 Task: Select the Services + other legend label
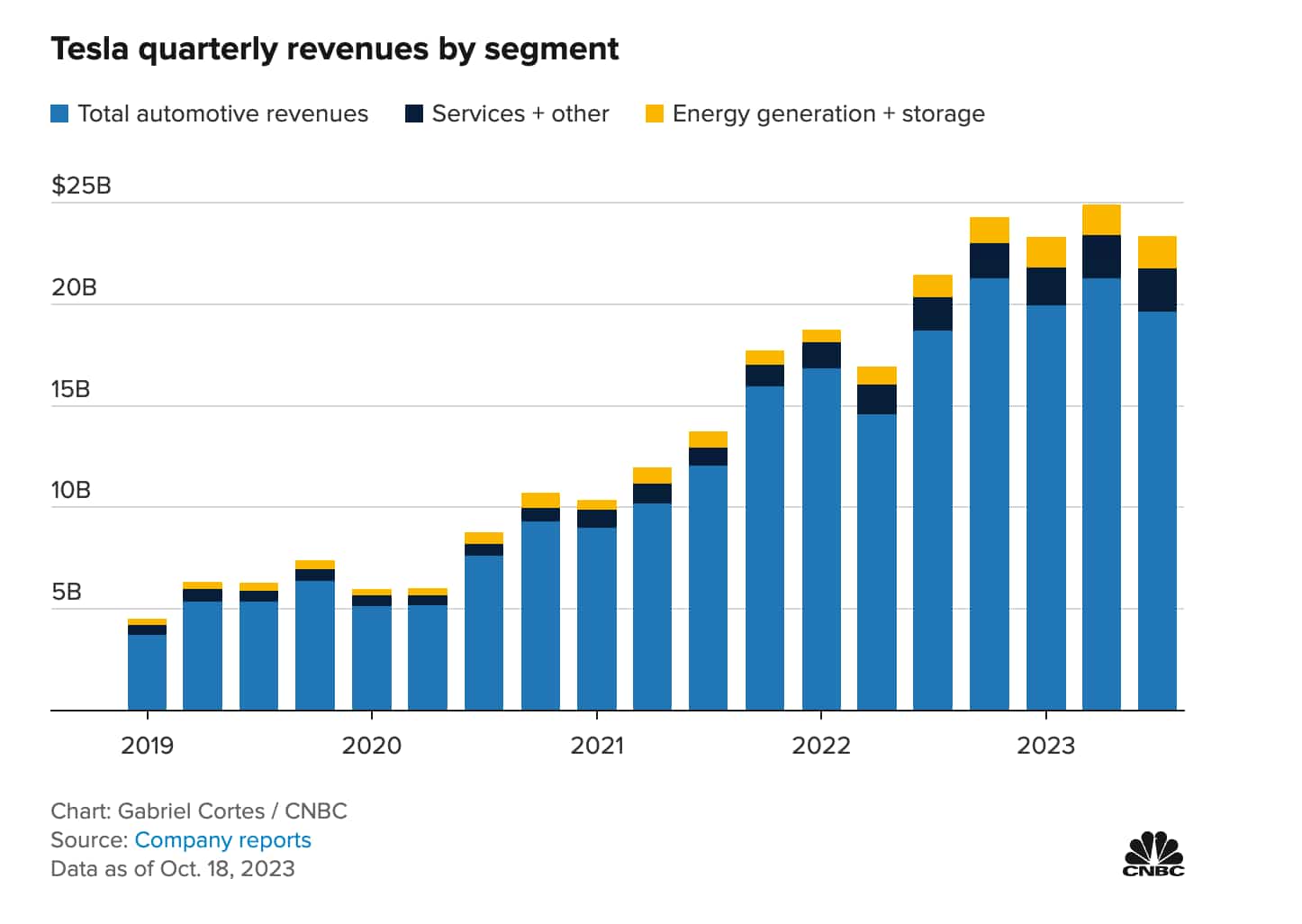[x=520, y=113]
